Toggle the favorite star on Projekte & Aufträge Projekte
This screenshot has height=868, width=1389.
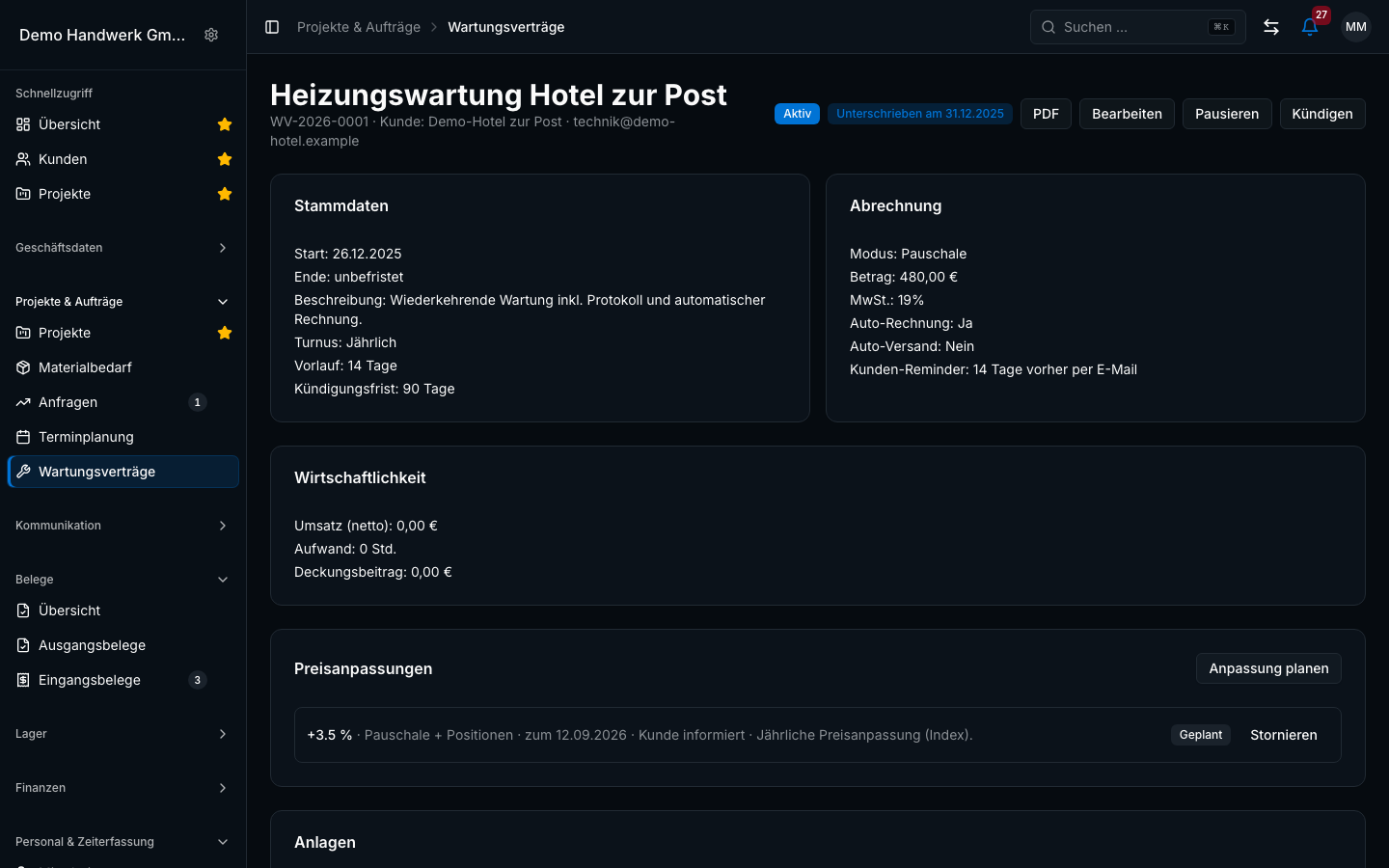[225, 333]
